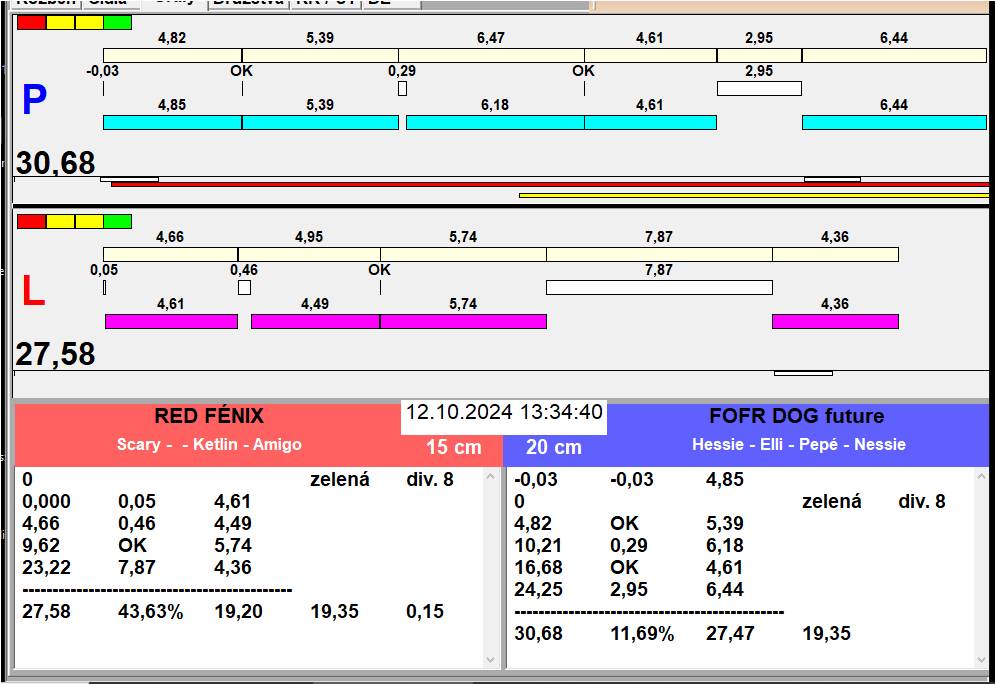Viewport: 995px width, 684px height.
Task: Select the magenta 4,49 run bar
Action: point(315,321)
